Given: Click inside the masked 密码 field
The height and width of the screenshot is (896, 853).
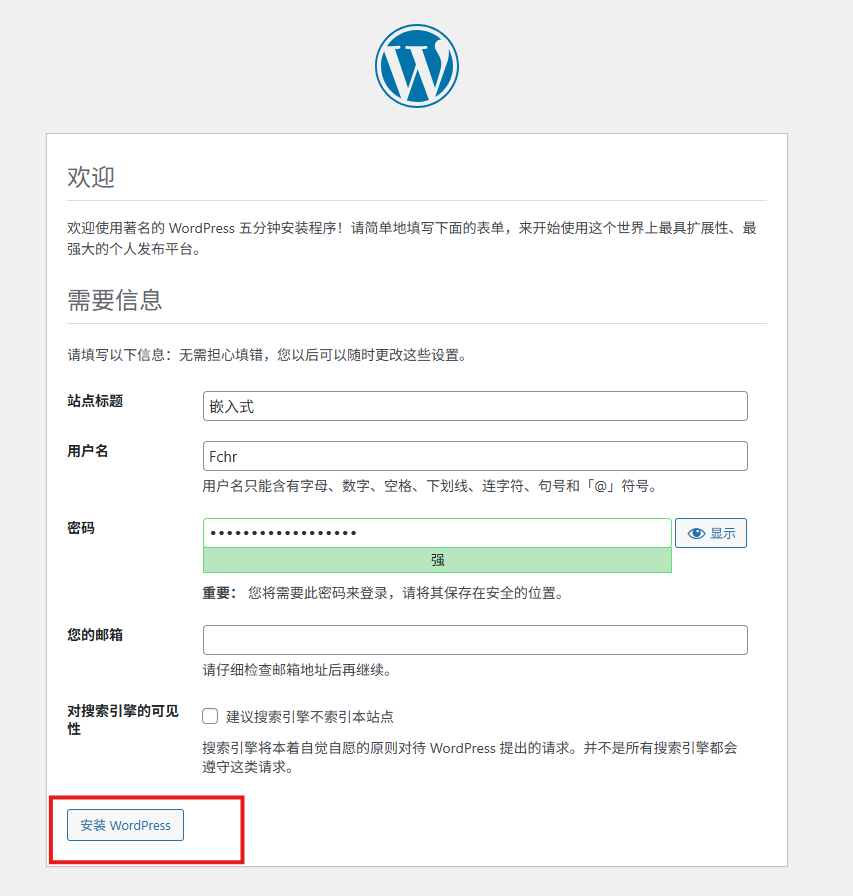Looking at the screenshot, I should (x=437, y=533).
